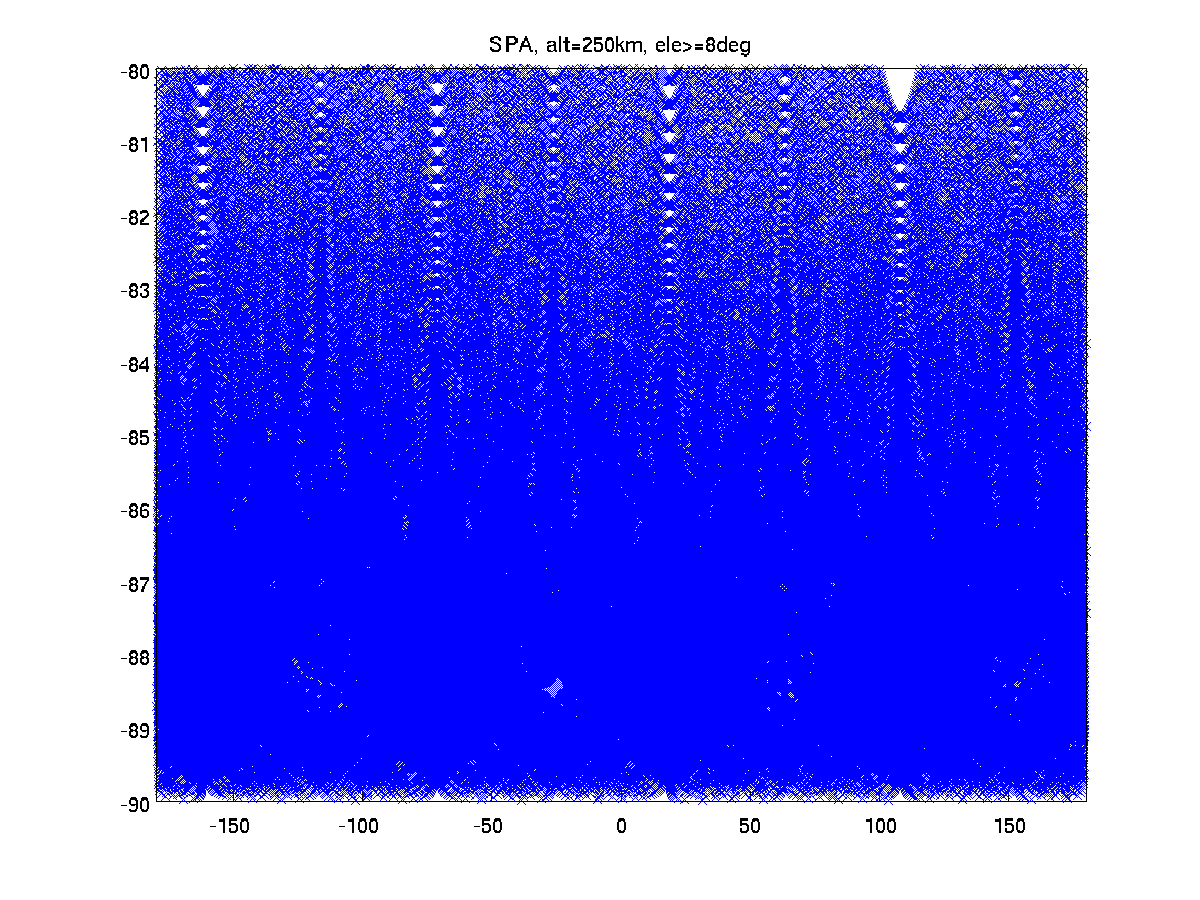Click the -150 x-axis tick label
Image resolution: width=1200 pixels, height=900 pixels.
pyautogui.click(x=230, y=826)
